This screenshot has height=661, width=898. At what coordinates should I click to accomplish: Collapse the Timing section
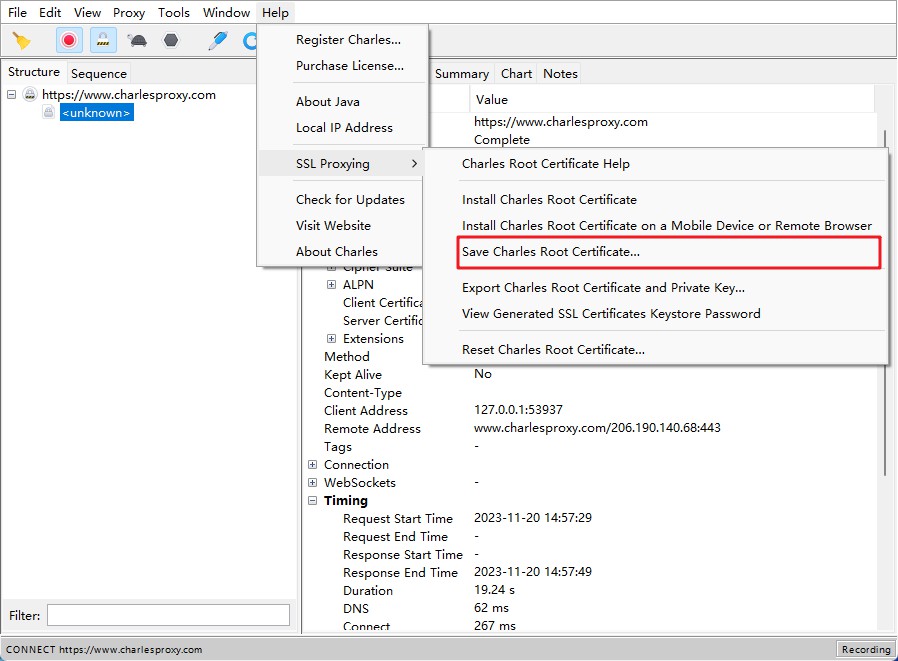pyautogui.click(x=312, y=501)
